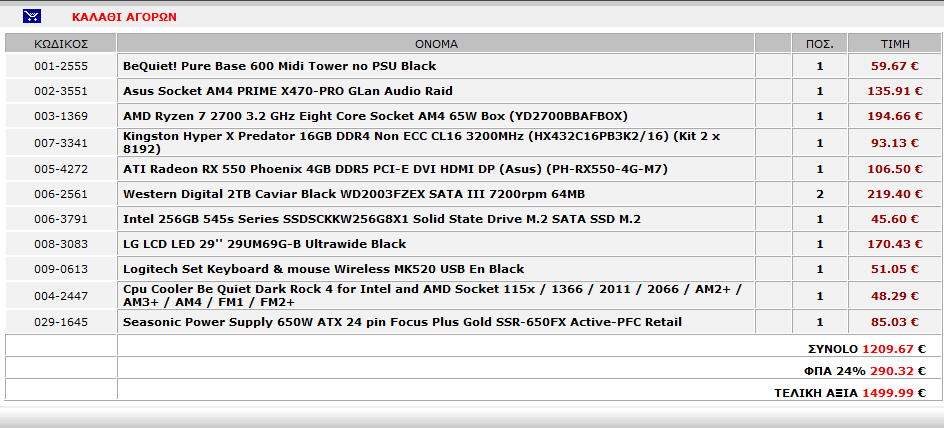Click price 48.29 €

click(895, 296)
